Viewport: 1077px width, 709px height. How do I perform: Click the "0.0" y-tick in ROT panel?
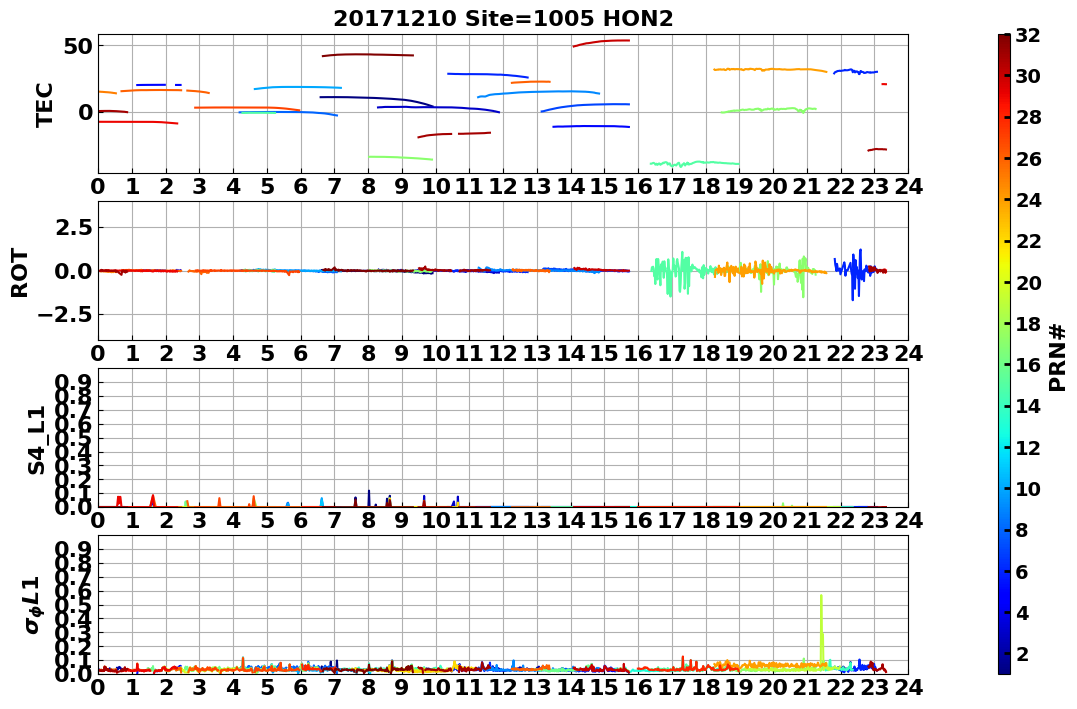pos(73,271)
